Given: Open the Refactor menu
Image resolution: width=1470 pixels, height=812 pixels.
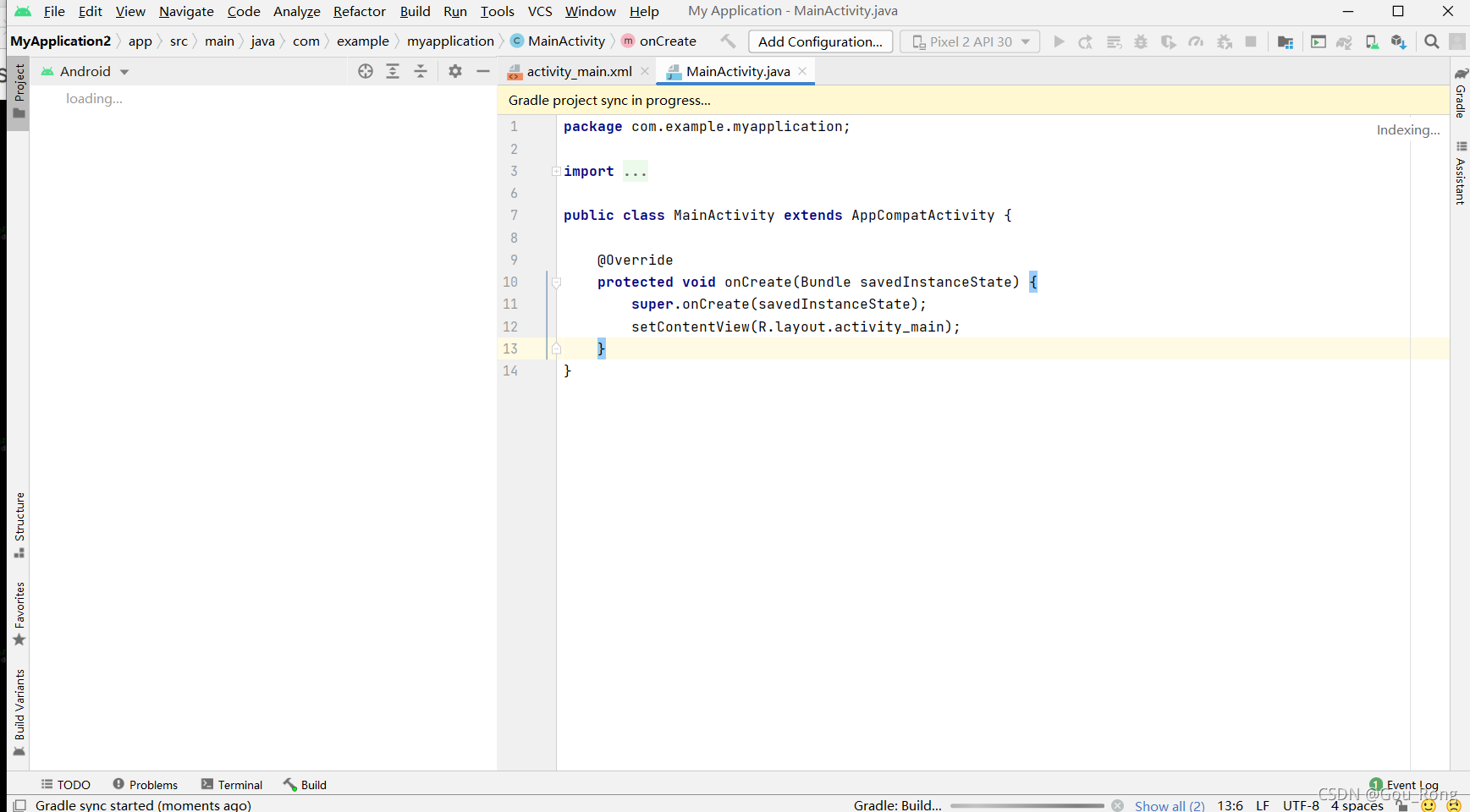Looking at the screenshot, I should [360, 11].
